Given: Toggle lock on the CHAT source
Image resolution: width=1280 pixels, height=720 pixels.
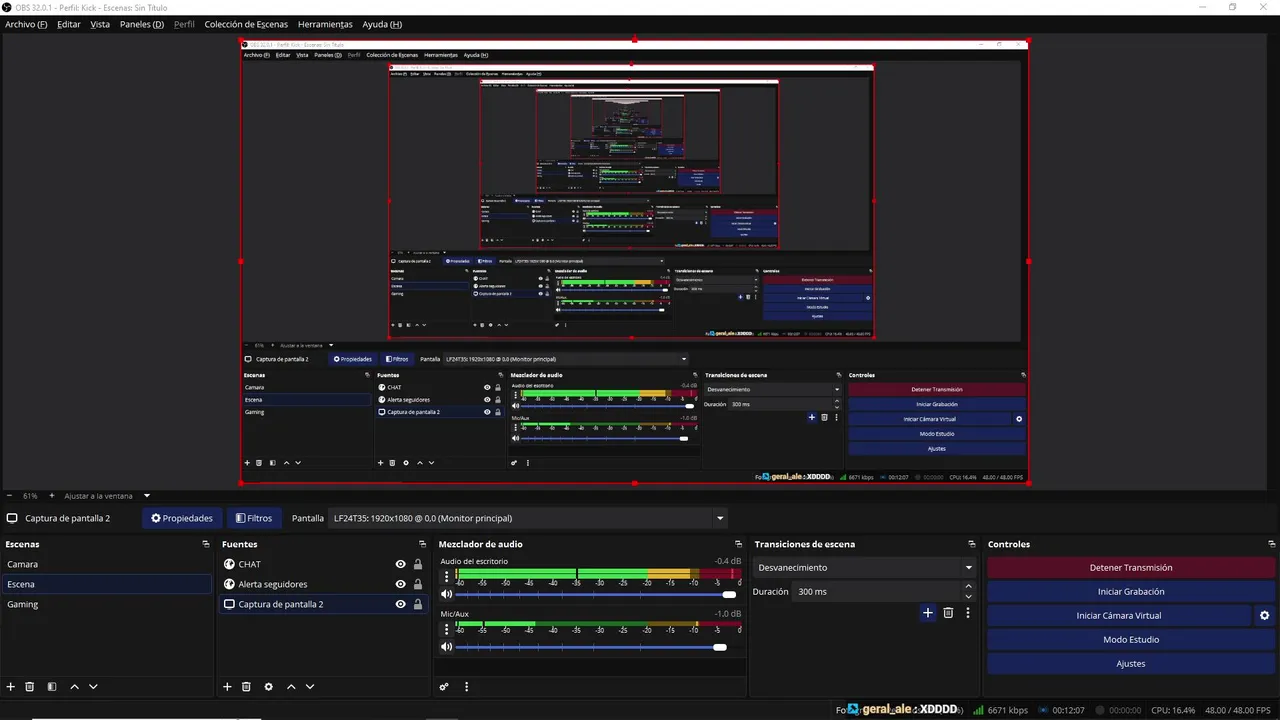Looking at the screenshot, I should [418, 564].
